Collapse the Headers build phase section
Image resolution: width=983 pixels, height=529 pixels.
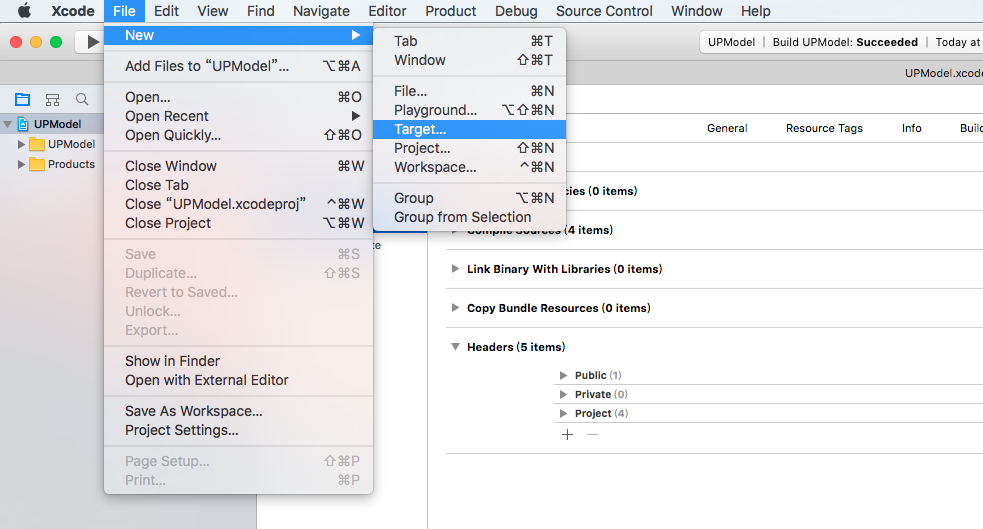456,347
